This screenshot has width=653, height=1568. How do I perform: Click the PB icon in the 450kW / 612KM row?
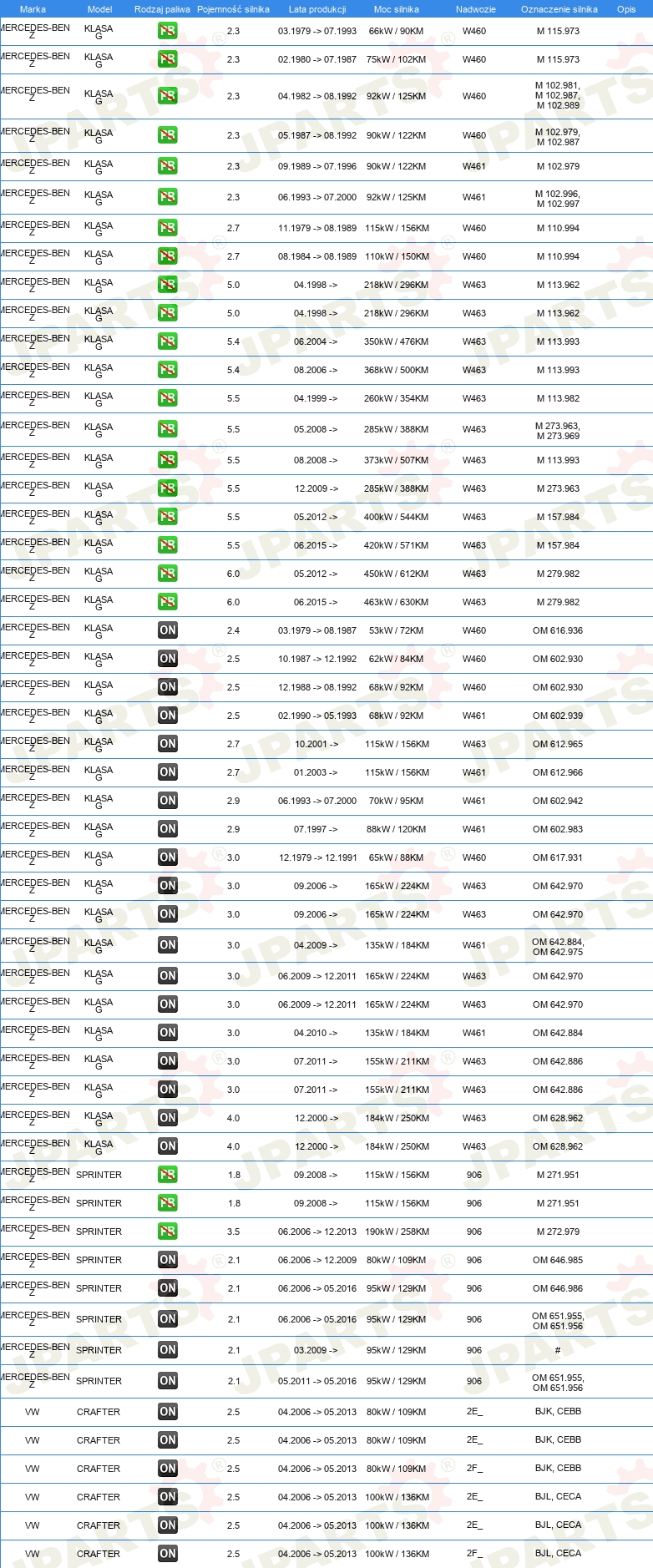tap(168, 574)
